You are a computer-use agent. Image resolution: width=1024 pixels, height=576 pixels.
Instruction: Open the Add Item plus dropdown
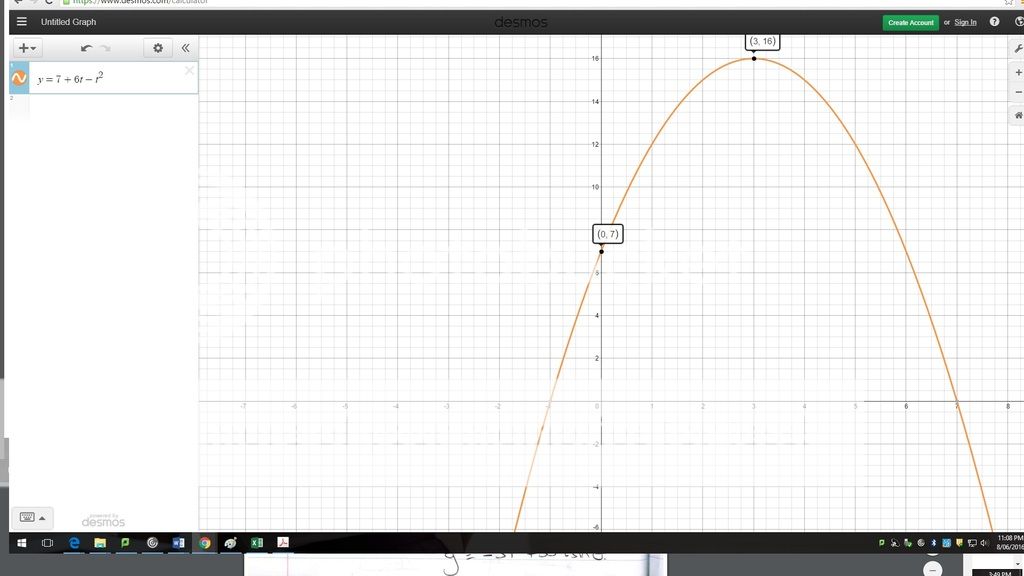point(27,48)
